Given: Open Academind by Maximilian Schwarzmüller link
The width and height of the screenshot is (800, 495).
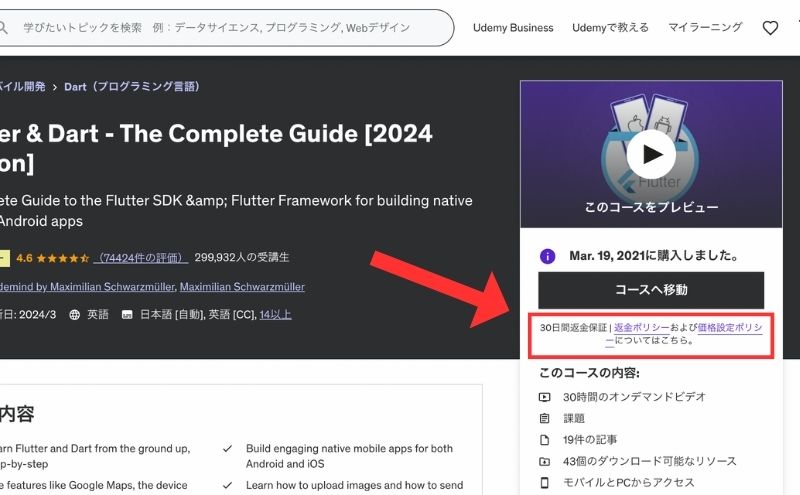Looking at the screenshot, I should click(87, 287).
